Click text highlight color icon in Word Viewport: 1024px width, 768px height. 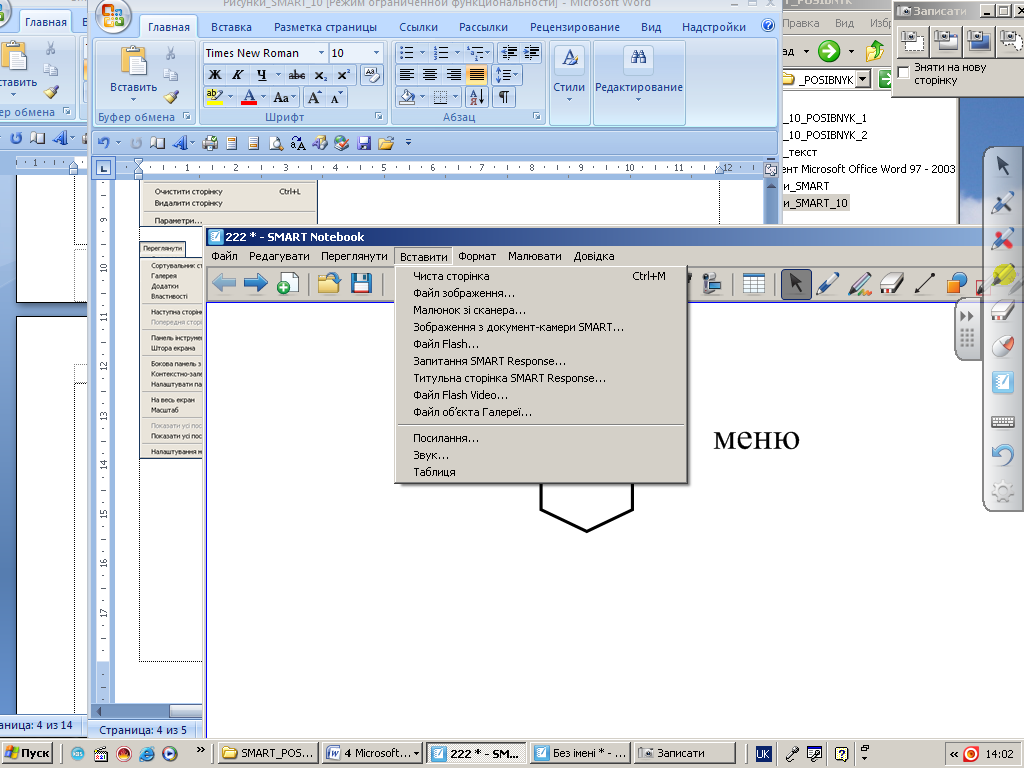coord(214,97)
